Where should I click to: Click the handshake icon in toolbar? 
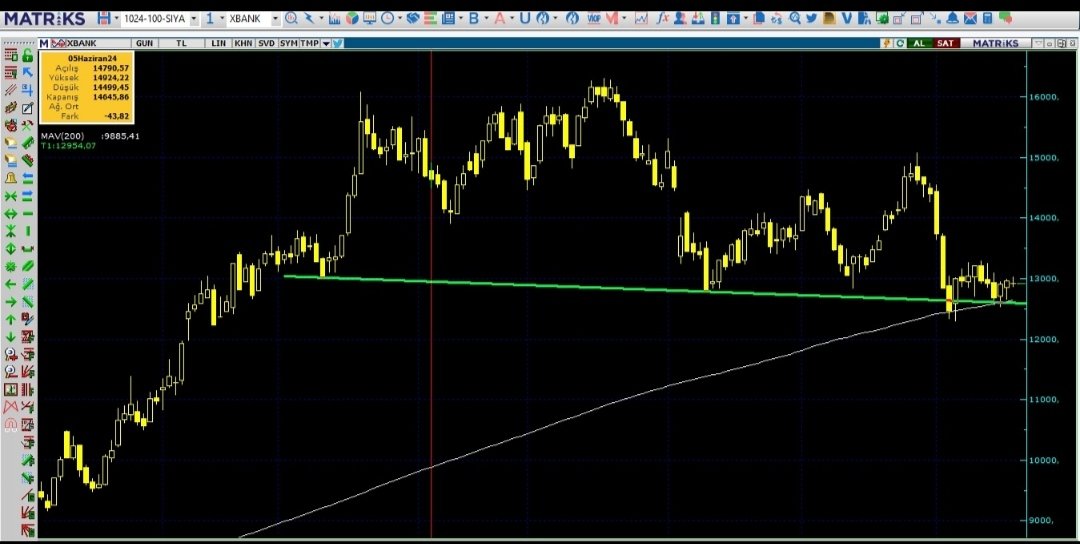tap(413, 19)
